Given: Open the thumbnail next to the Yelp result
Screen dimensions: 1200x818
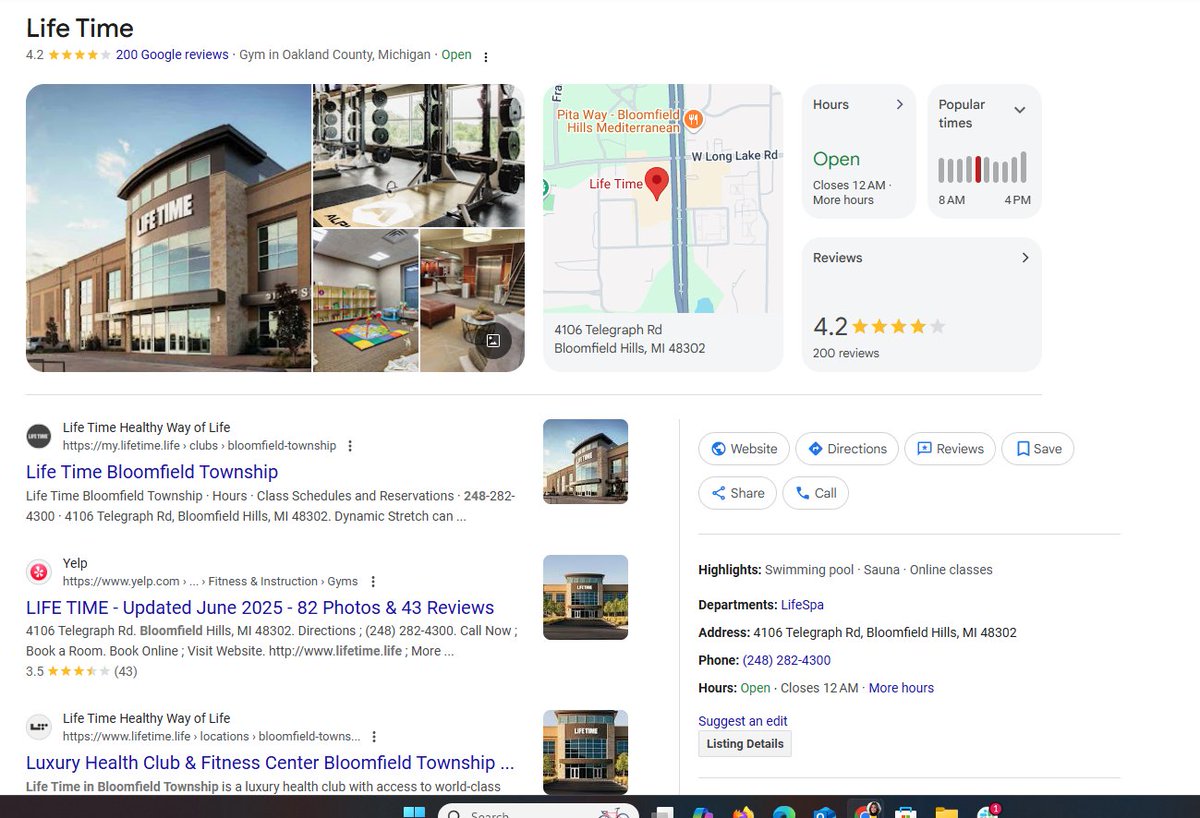Looking at the screenshot, I should (x=585, y=597).
